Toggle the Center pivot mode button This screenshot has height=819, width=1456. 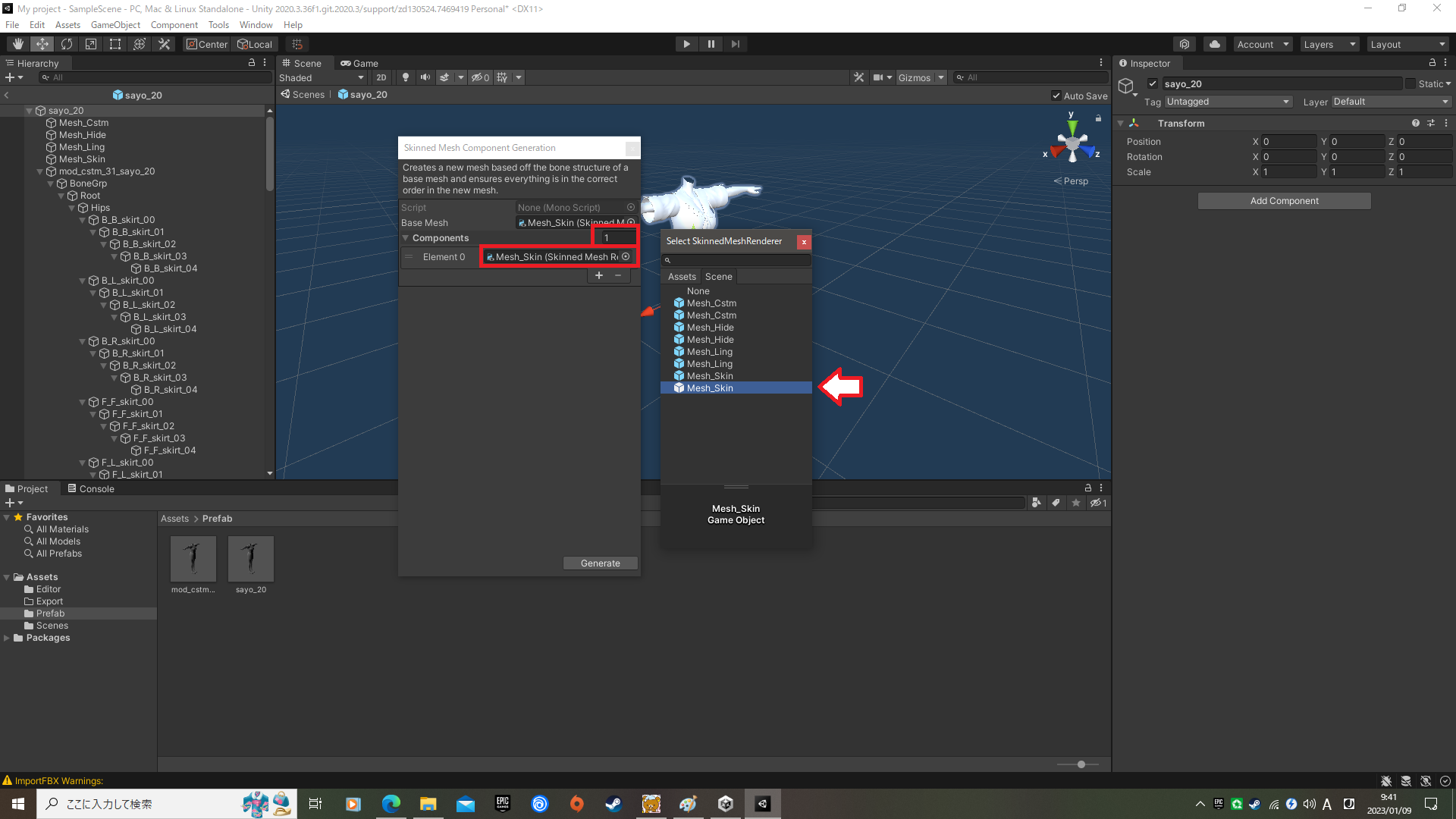(x=207, y=44)
